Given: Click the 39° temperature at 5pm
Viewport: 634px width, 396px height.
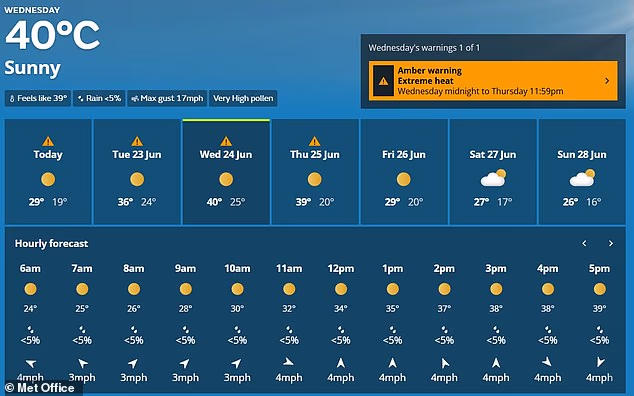Looking at the screenshot, I should (x=600, y=309).
